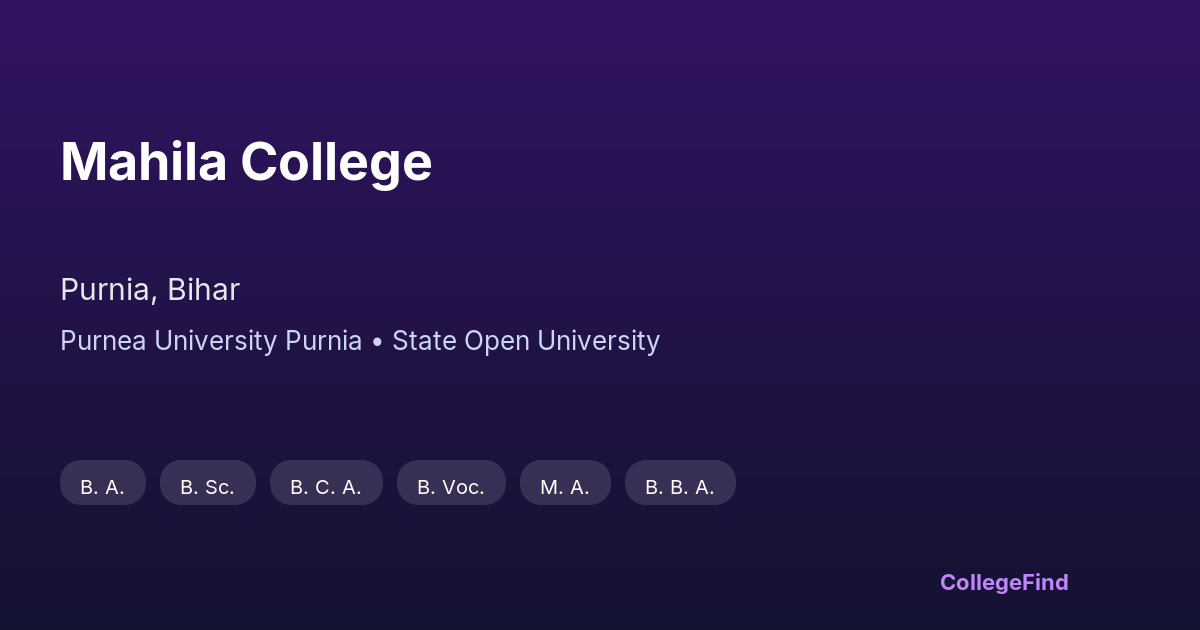Click the word Purnia before Bihar
The image size is (1200, 630).
(105, 290)
